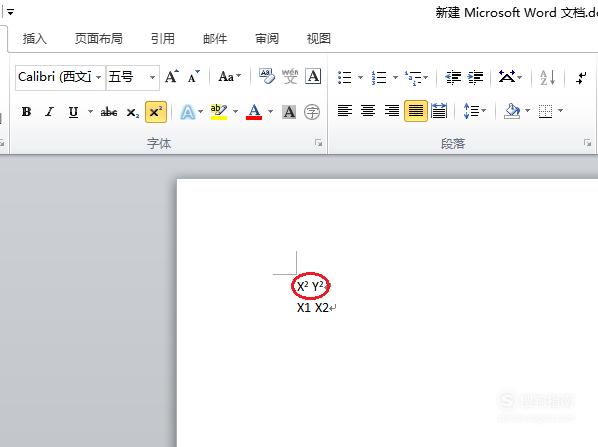Open the 引用 ribbon tab
The width and height of the screenshot is (598, 447).
pos(163,39)
